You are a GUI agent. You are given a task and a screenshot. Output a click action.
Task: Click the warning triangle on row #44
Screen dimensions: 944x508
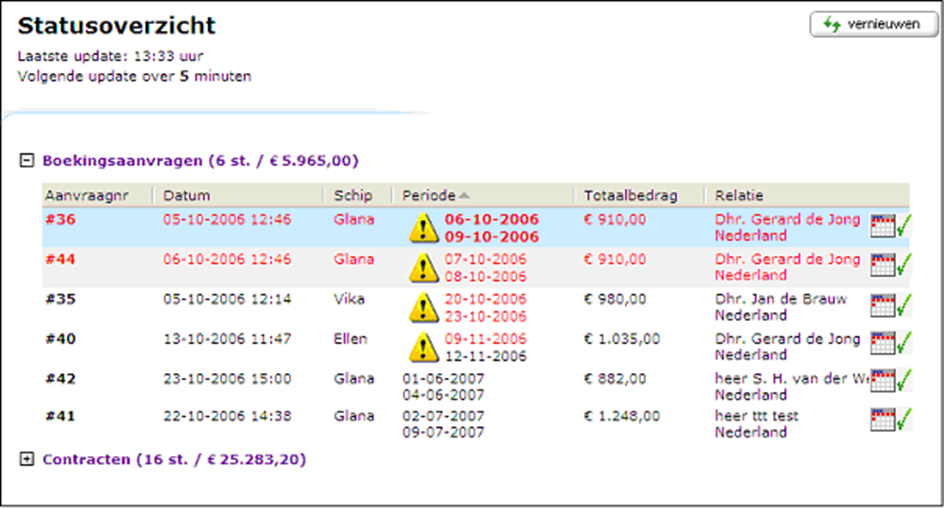tap(423, 267)
